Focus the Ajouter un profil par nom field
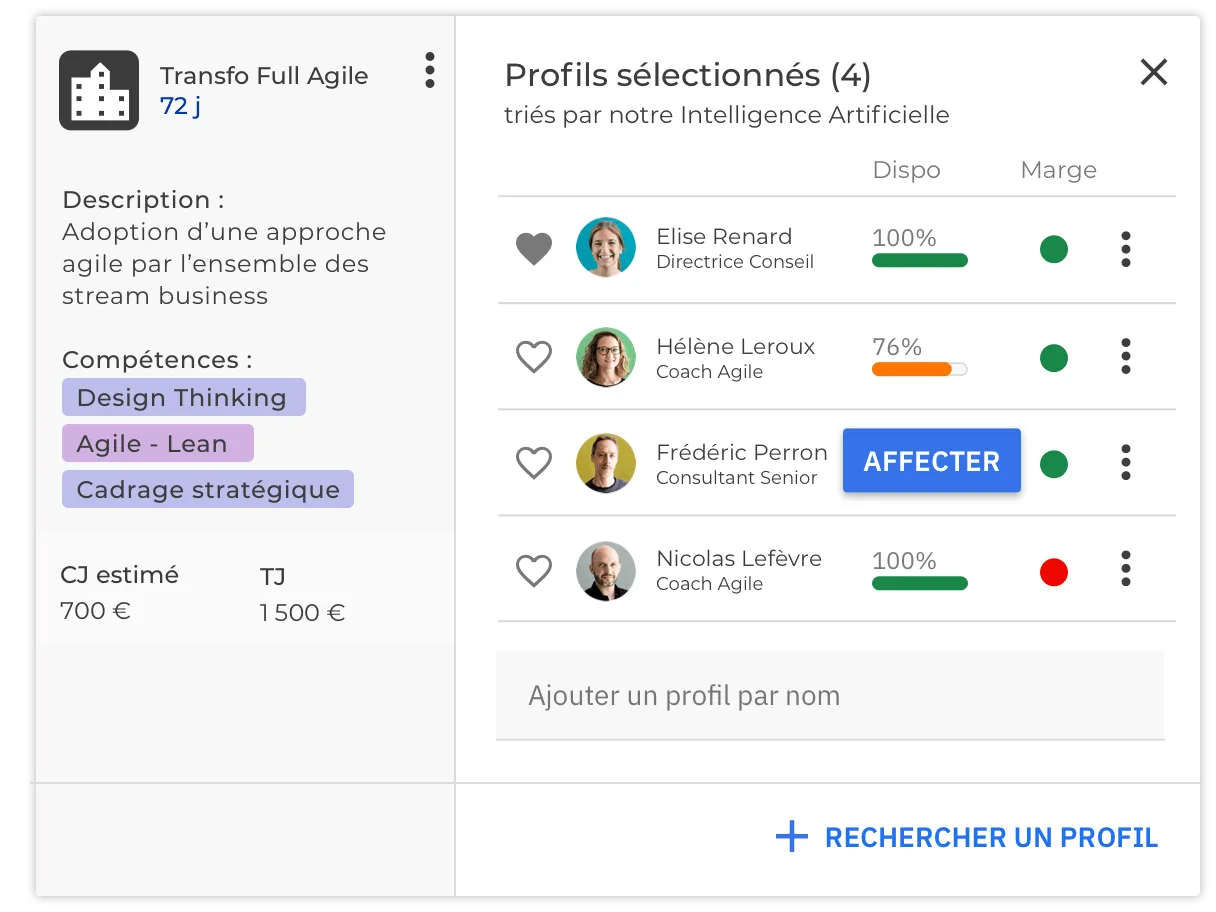The image size is (1216, 912). click(x=830, y=696)
